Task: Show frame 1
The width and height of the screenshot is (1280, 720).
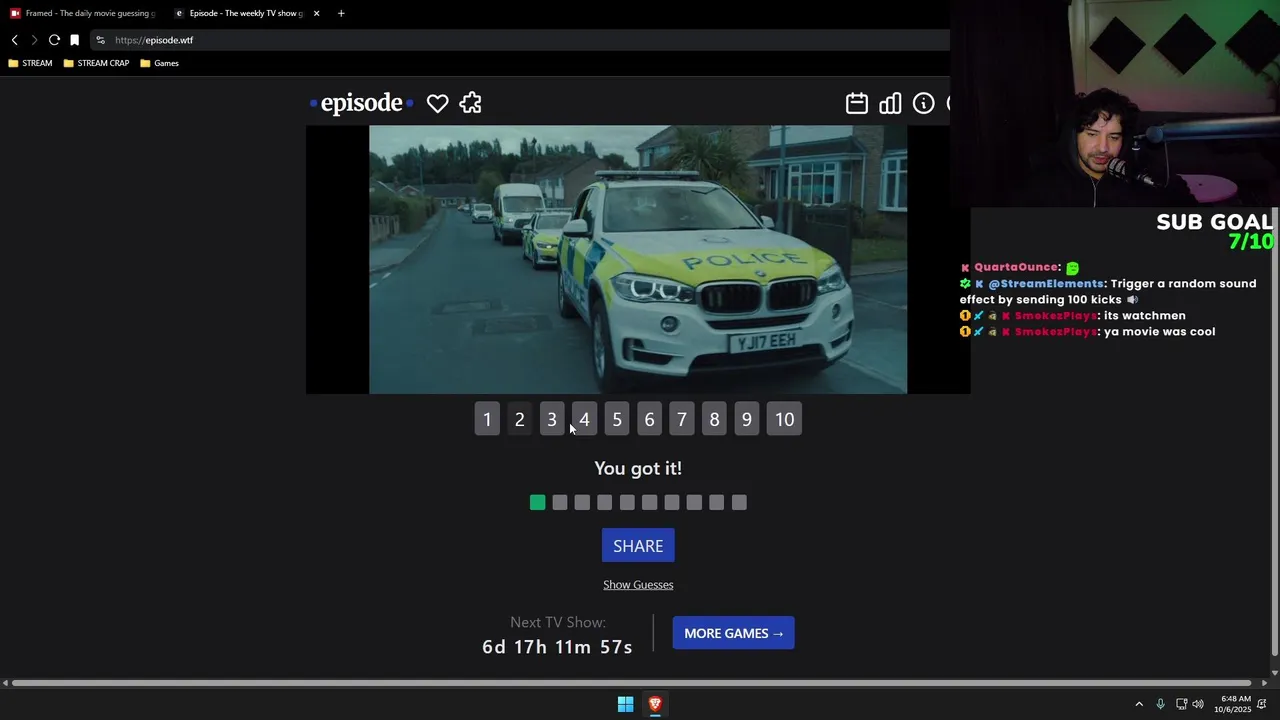Action: pyautogui.click(x=487, y=420)
